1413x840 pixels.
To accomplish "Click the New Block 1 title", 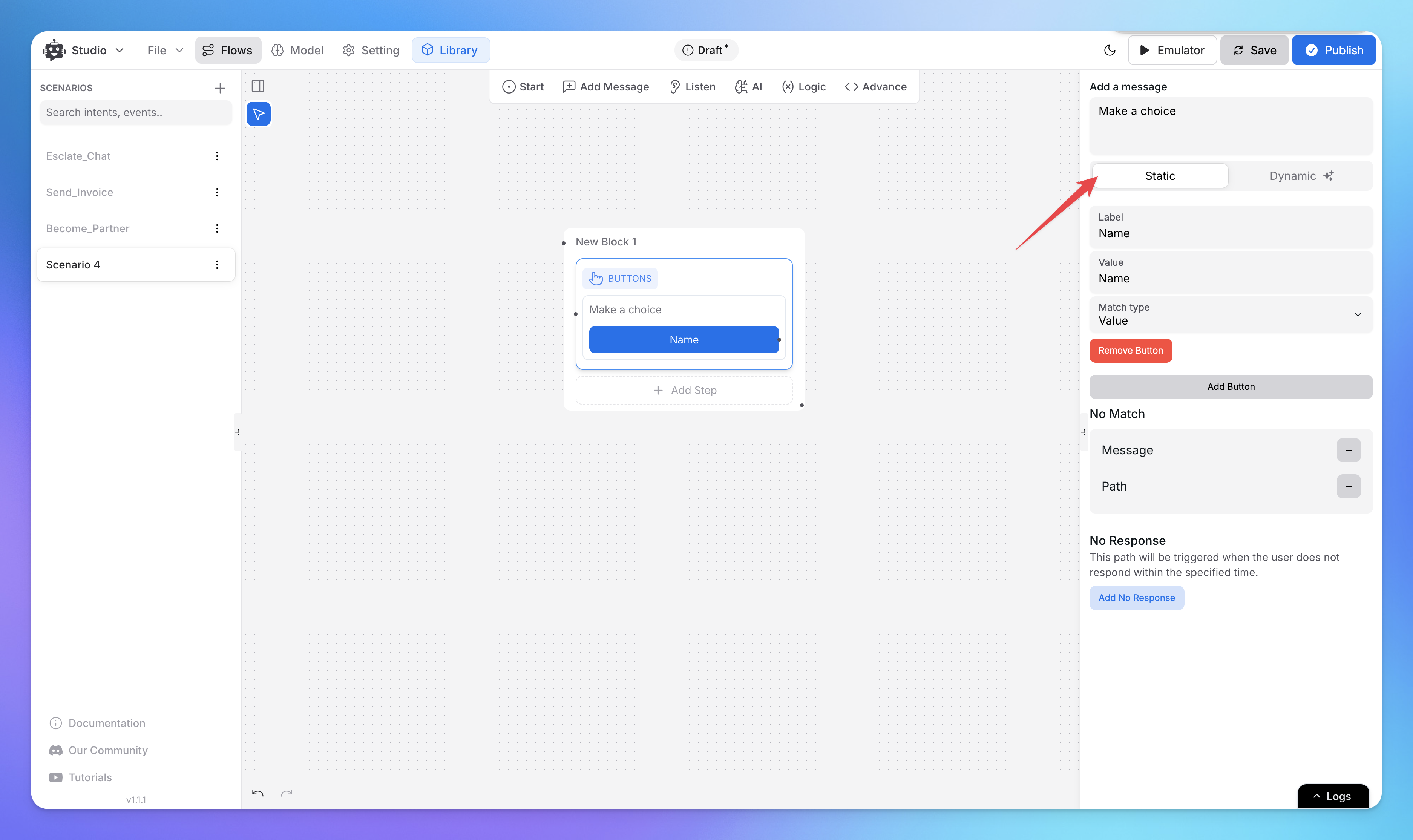I will pyautogui.click(x=606, y=242).
